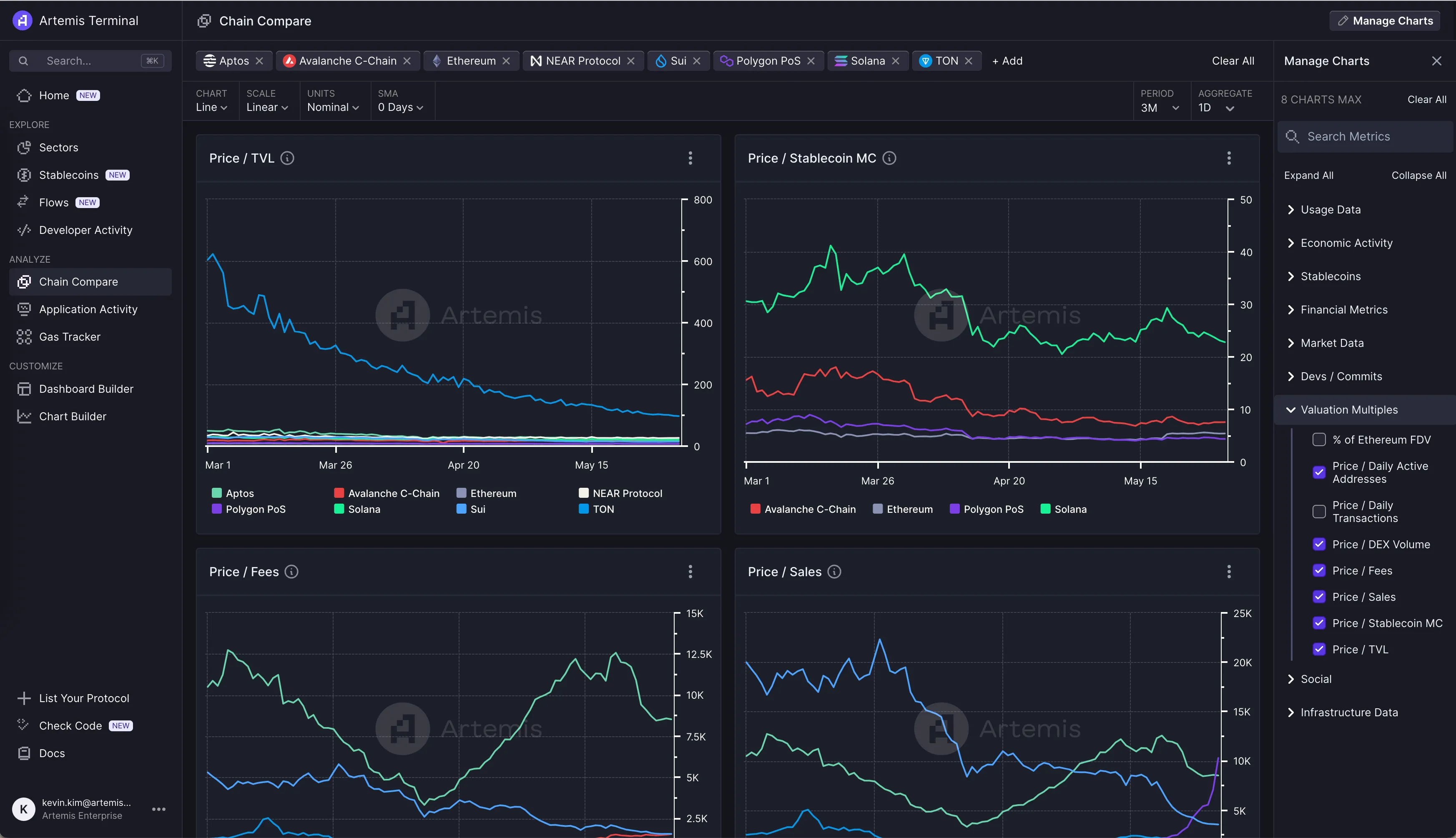Screen dimensions: 1456x838
Task: Open Application Activity icon in sidebar
Action: [x=24, y=310]
